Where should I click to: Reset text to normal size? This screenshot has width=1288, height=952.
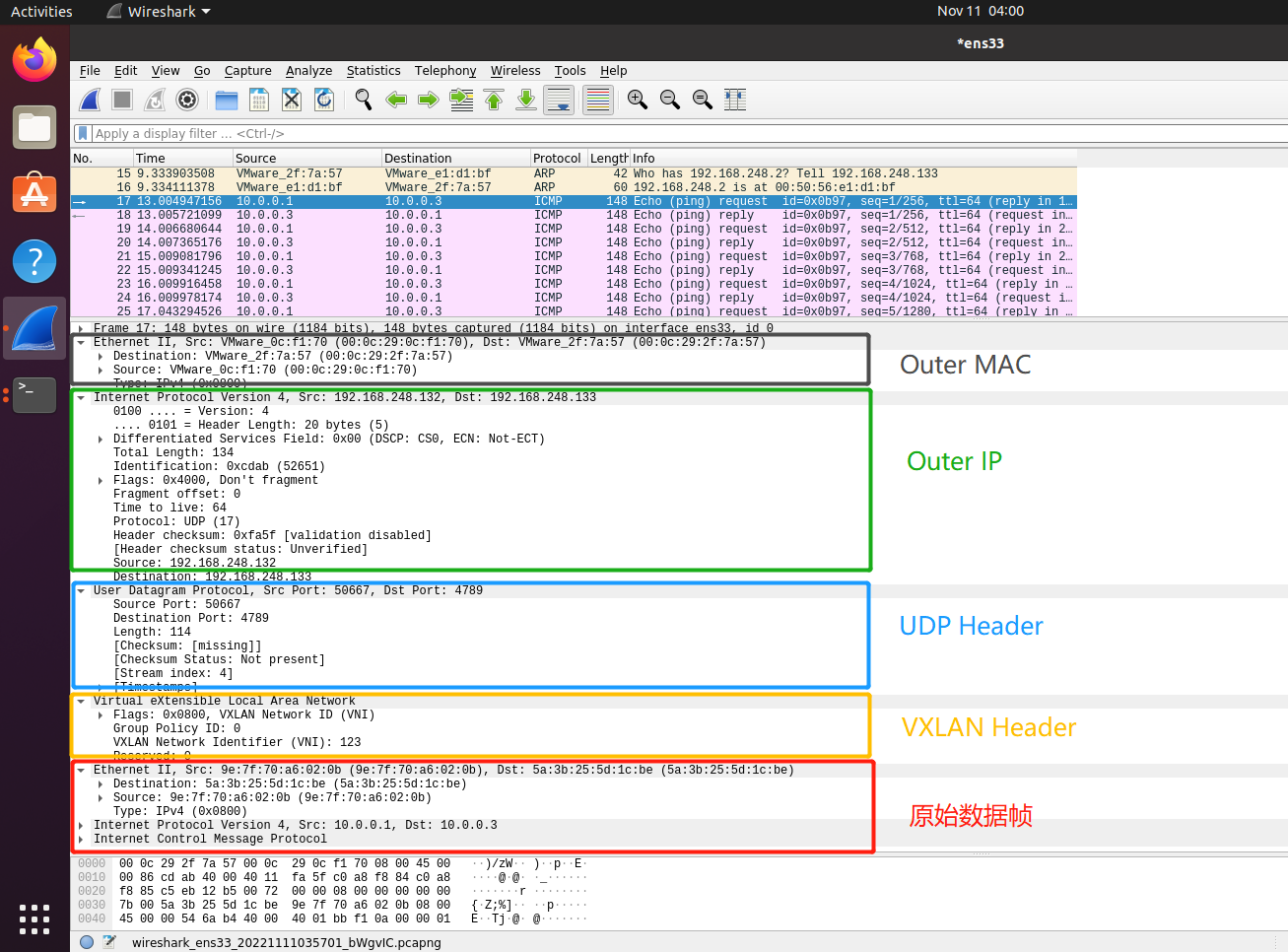pos(703,100)
